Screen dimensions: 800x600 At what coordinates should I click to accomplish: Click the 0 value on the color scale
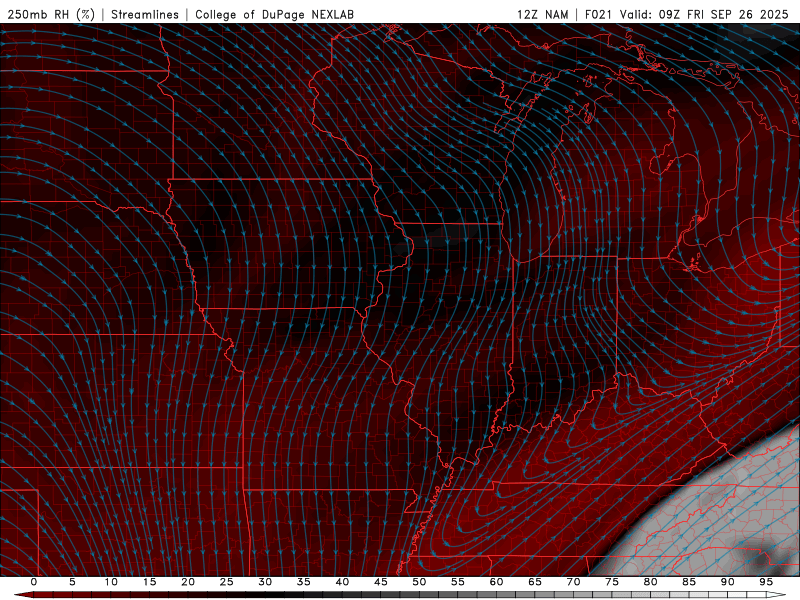[x=34, y=582]
